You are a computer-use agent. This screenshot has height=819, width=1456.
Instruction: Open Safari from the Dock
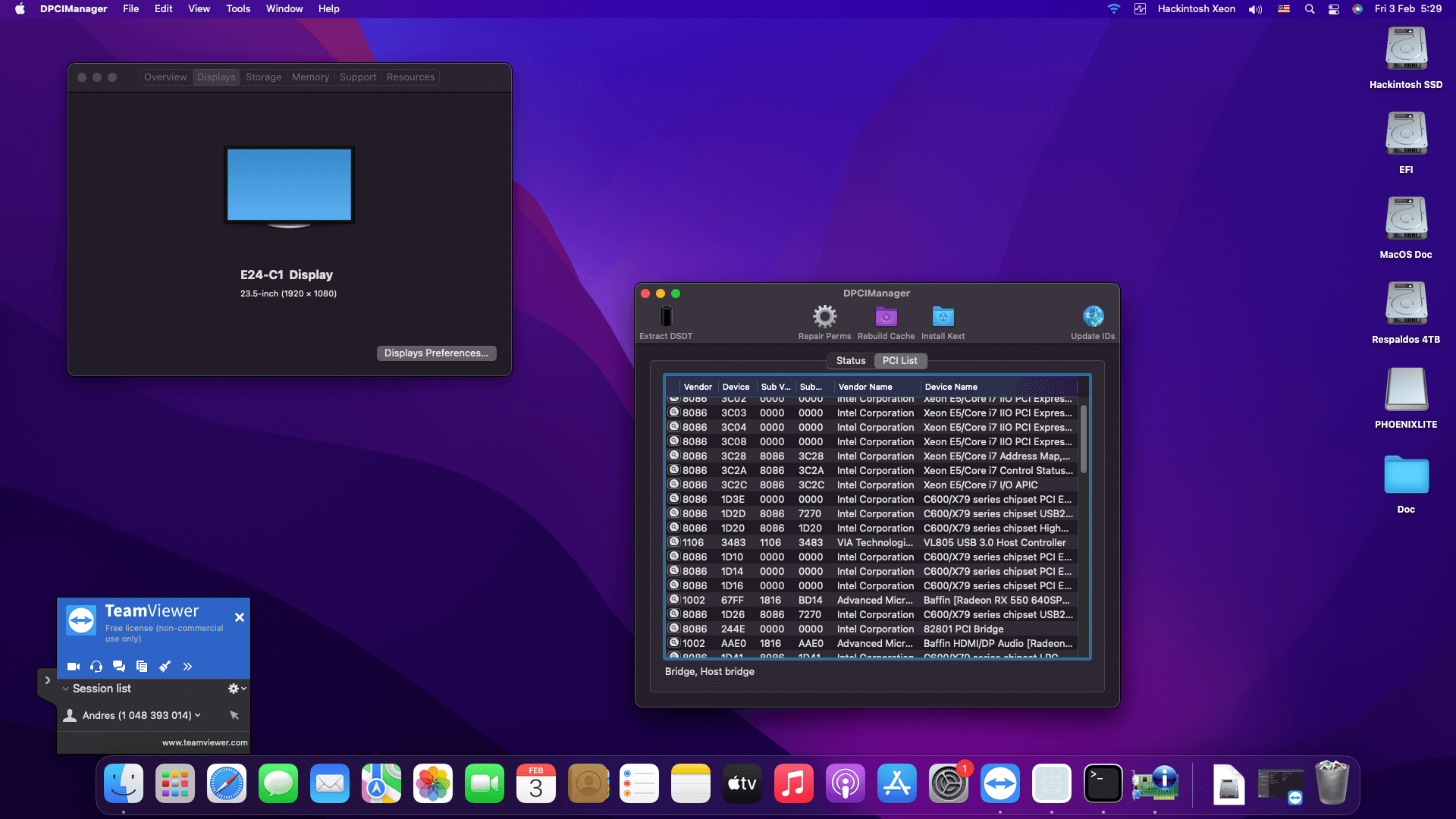[227, 783]
